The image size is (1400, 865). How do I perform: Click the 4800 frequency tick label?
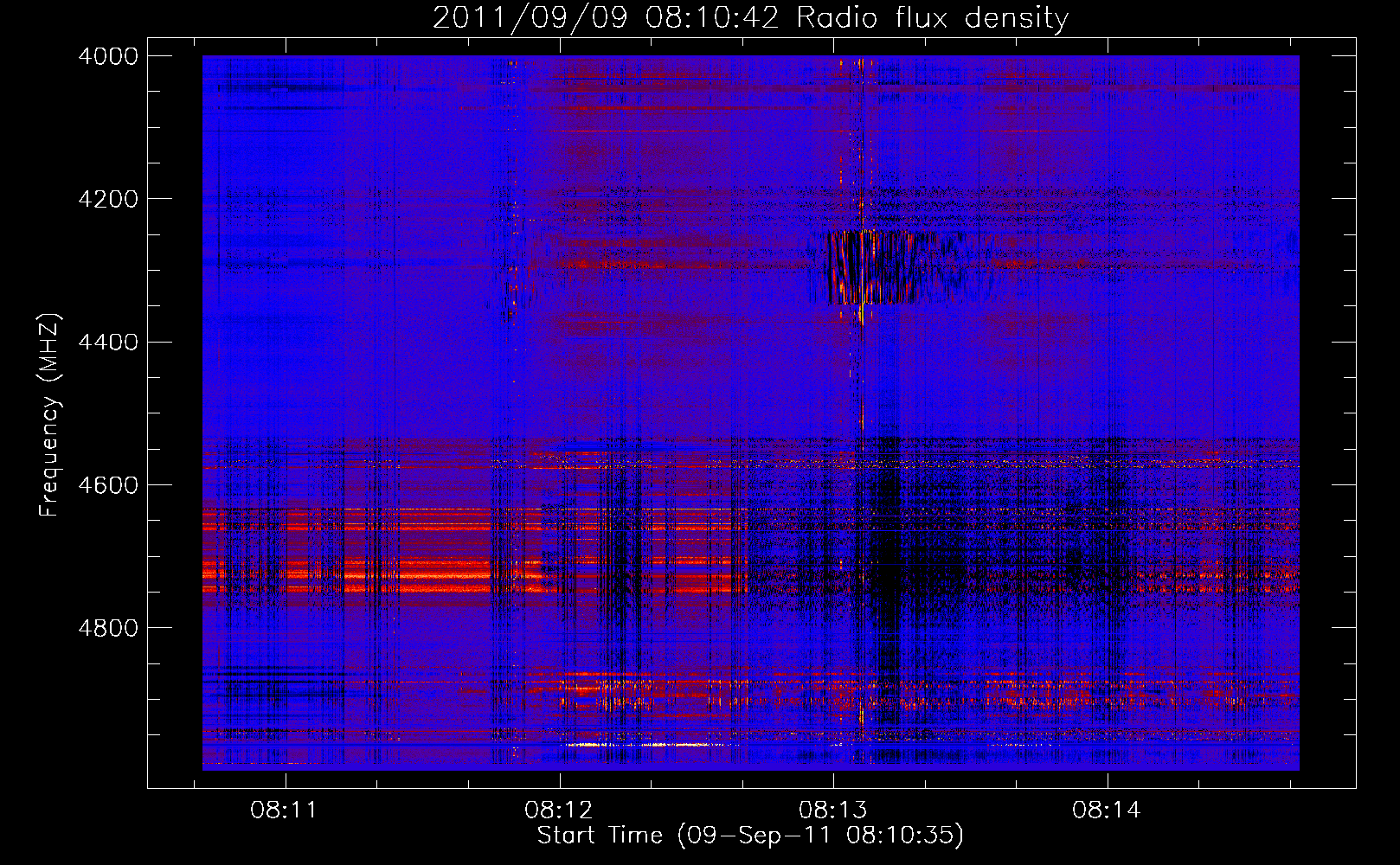coord(108,627)
